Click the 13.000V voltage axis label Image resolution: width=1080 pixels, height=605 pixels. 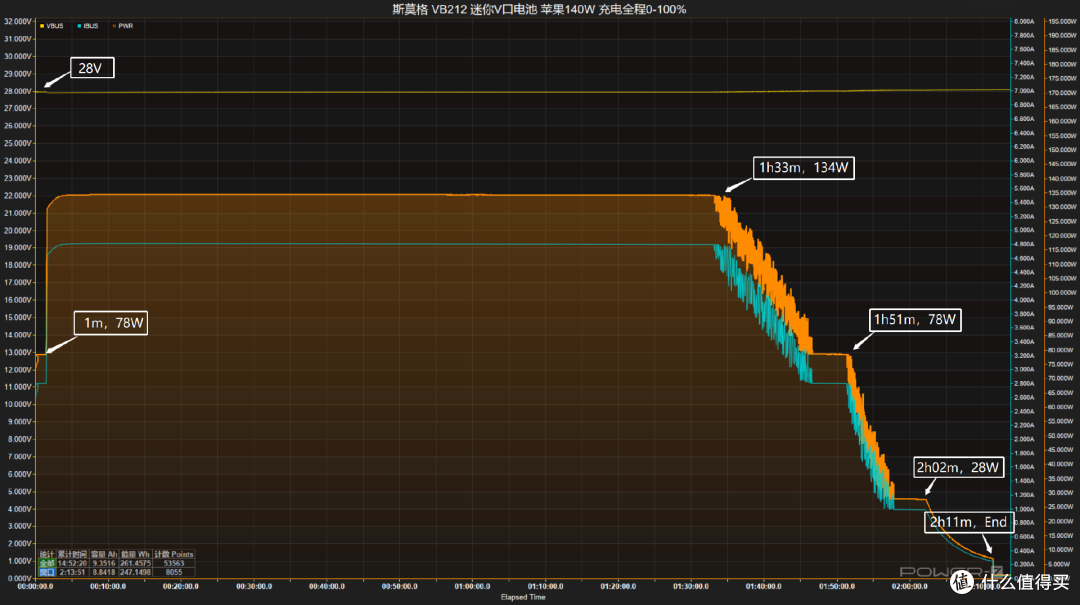coord(18,352)
